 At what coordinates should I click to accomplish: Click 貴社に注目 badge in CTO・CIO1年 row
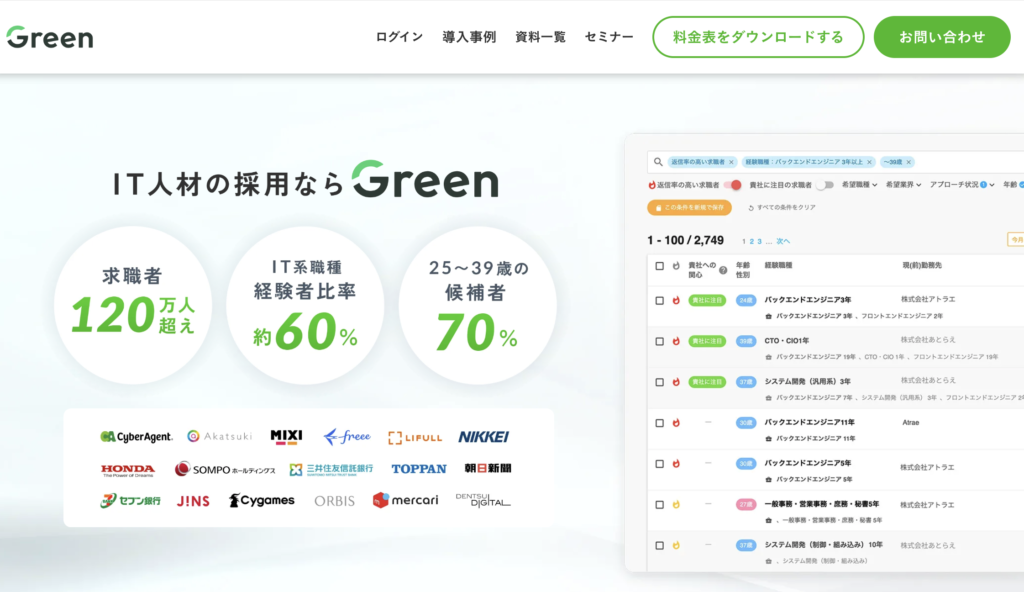[x=707, y=341]
